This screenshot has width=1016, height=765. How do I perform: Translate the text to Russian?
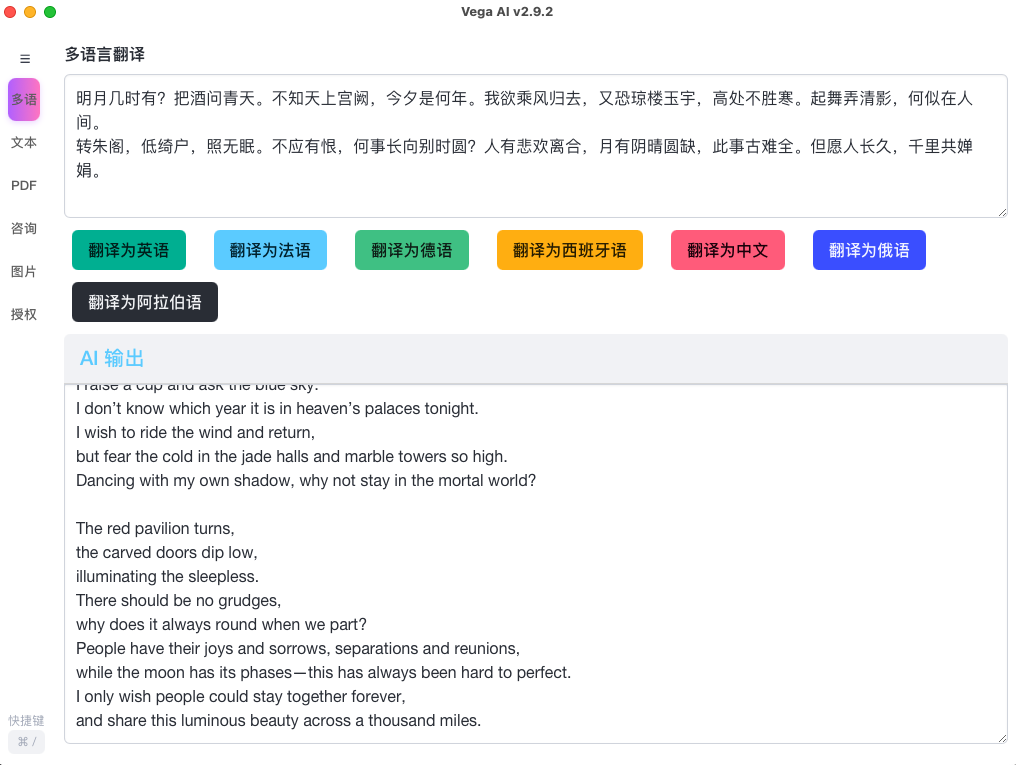click(x=868, y=250)
